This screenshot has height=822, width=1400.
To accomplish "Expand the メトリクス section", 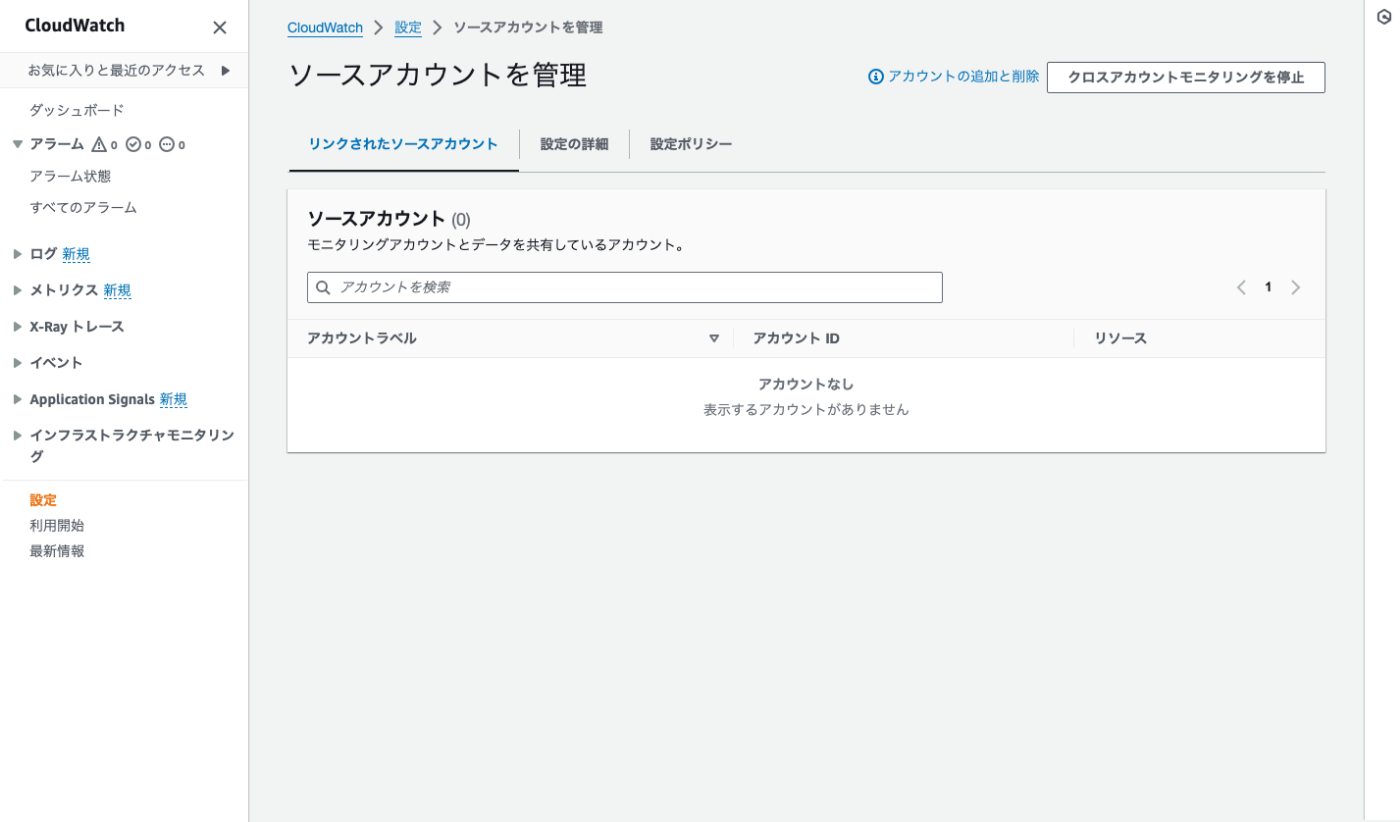I will [x=17, y=290].
